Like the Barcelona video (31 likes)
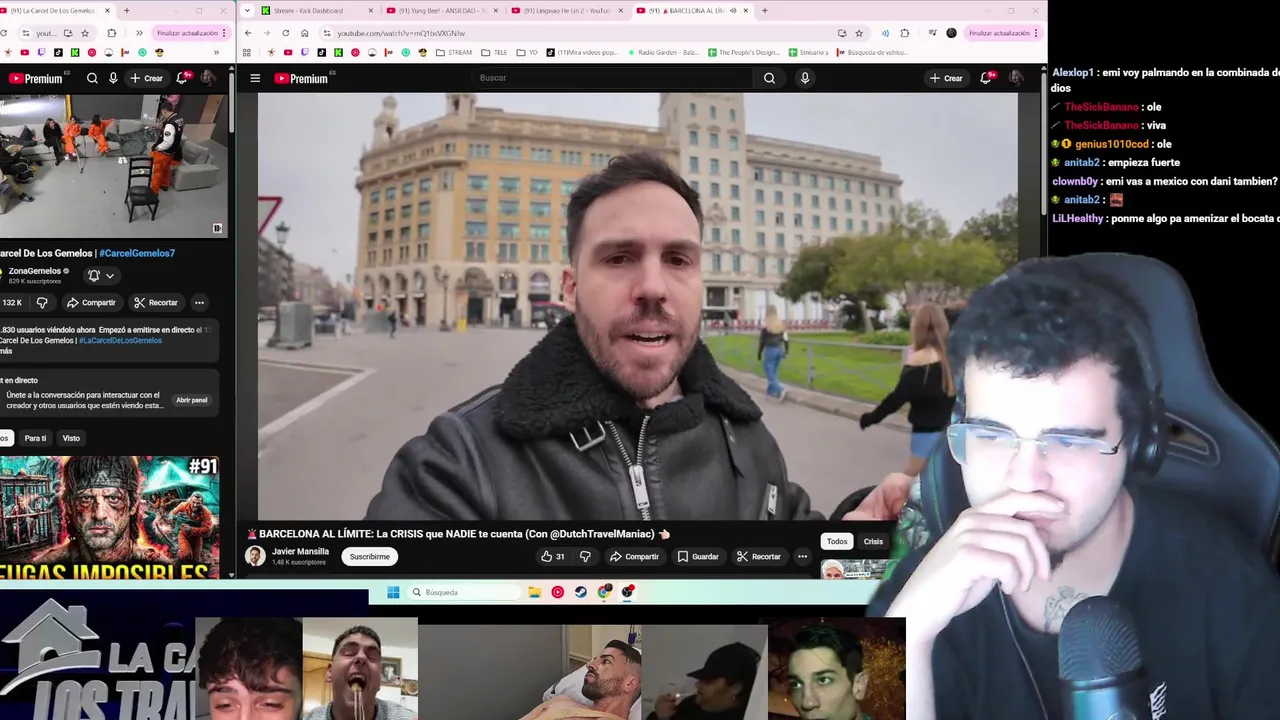This screenshot has width=1280, height=720. tap(553, 556)
